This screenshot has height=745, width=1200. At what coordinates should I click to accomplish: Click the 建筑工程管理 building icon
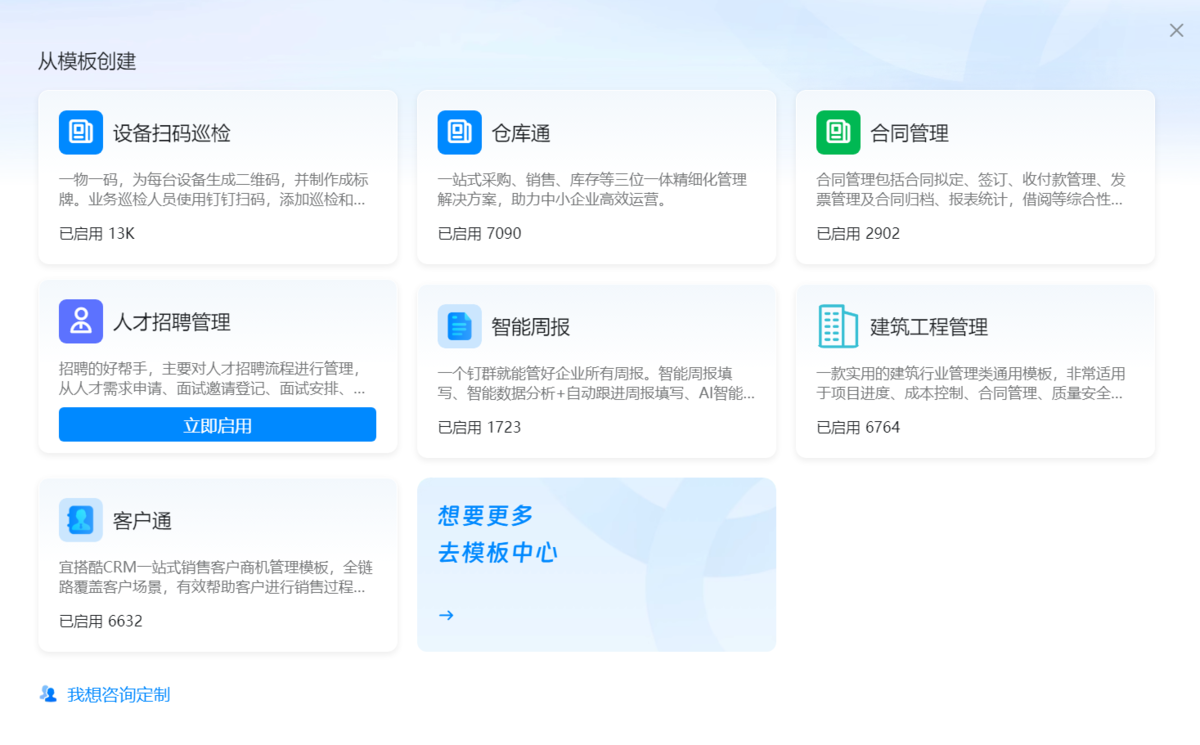pyautogui.click(x=838, y=326)
